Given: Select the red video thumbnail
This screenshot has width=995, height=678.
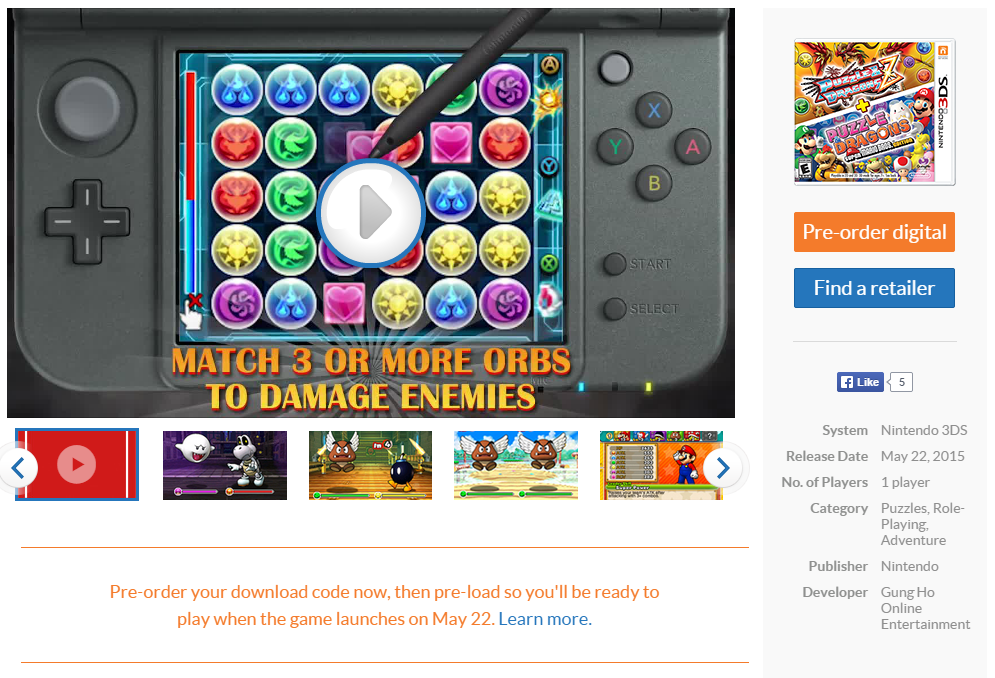Looking at the screenshot, I should pos(77,465).
